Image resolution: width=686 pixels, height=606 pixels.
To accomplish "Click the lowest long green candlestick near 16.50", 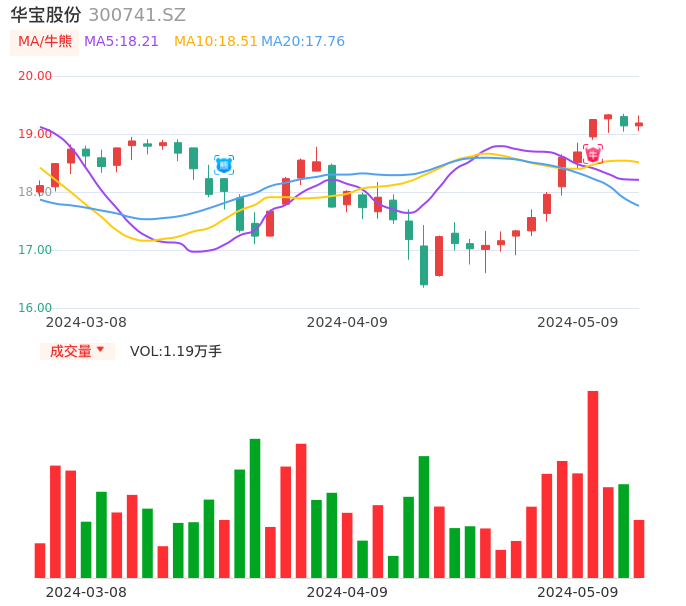I will click(424, 265).
